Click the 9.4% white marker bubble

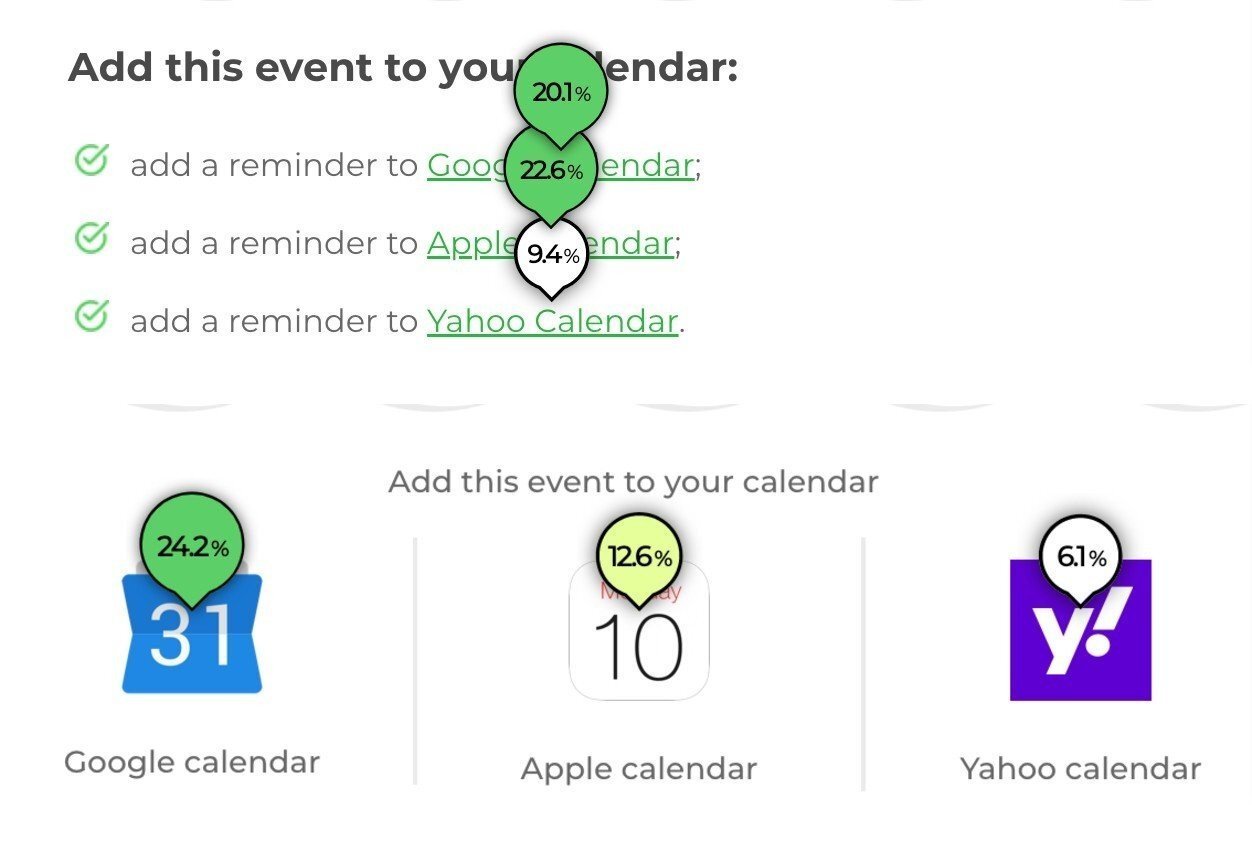pyautogui.click(x=552, y=255)
